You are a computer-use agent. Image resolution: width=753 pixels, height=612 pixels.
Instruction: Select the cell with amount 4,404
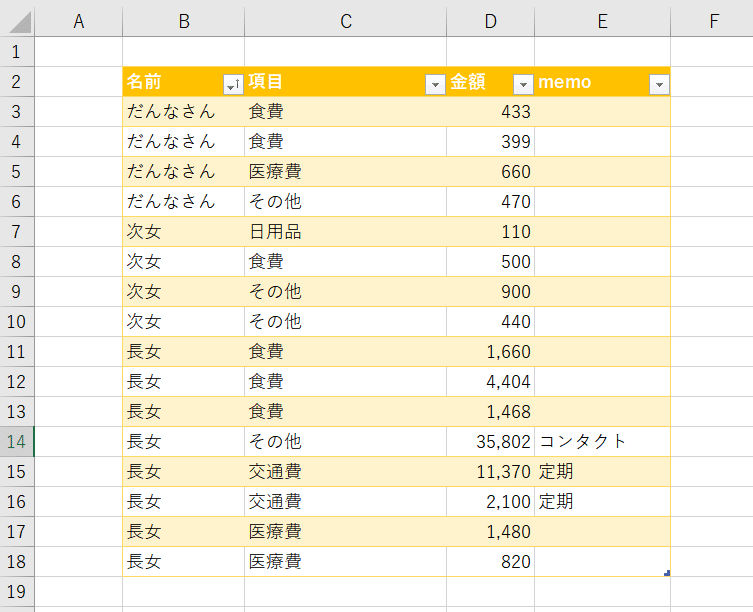click(490, 381)
